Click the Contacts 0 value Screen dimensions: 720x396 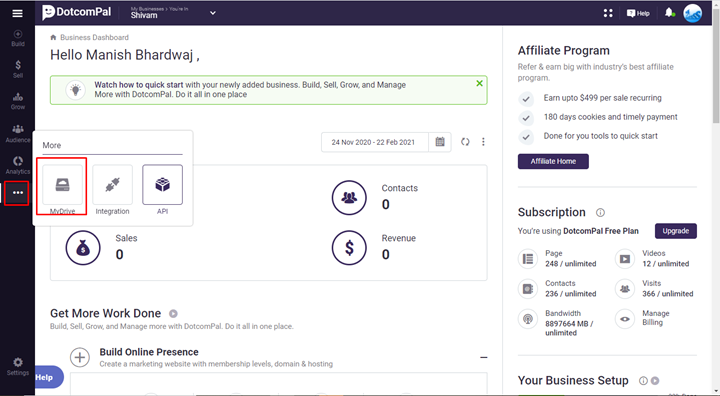386,204
